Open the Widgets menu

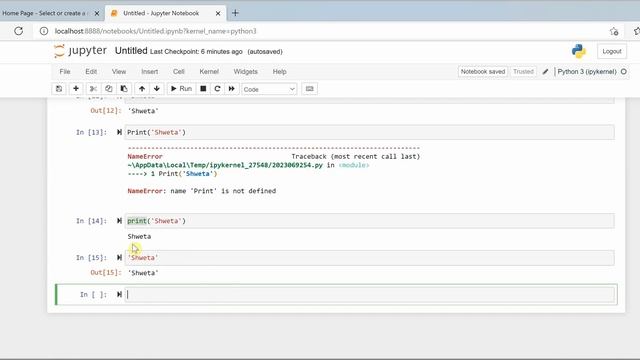(245, 71)
